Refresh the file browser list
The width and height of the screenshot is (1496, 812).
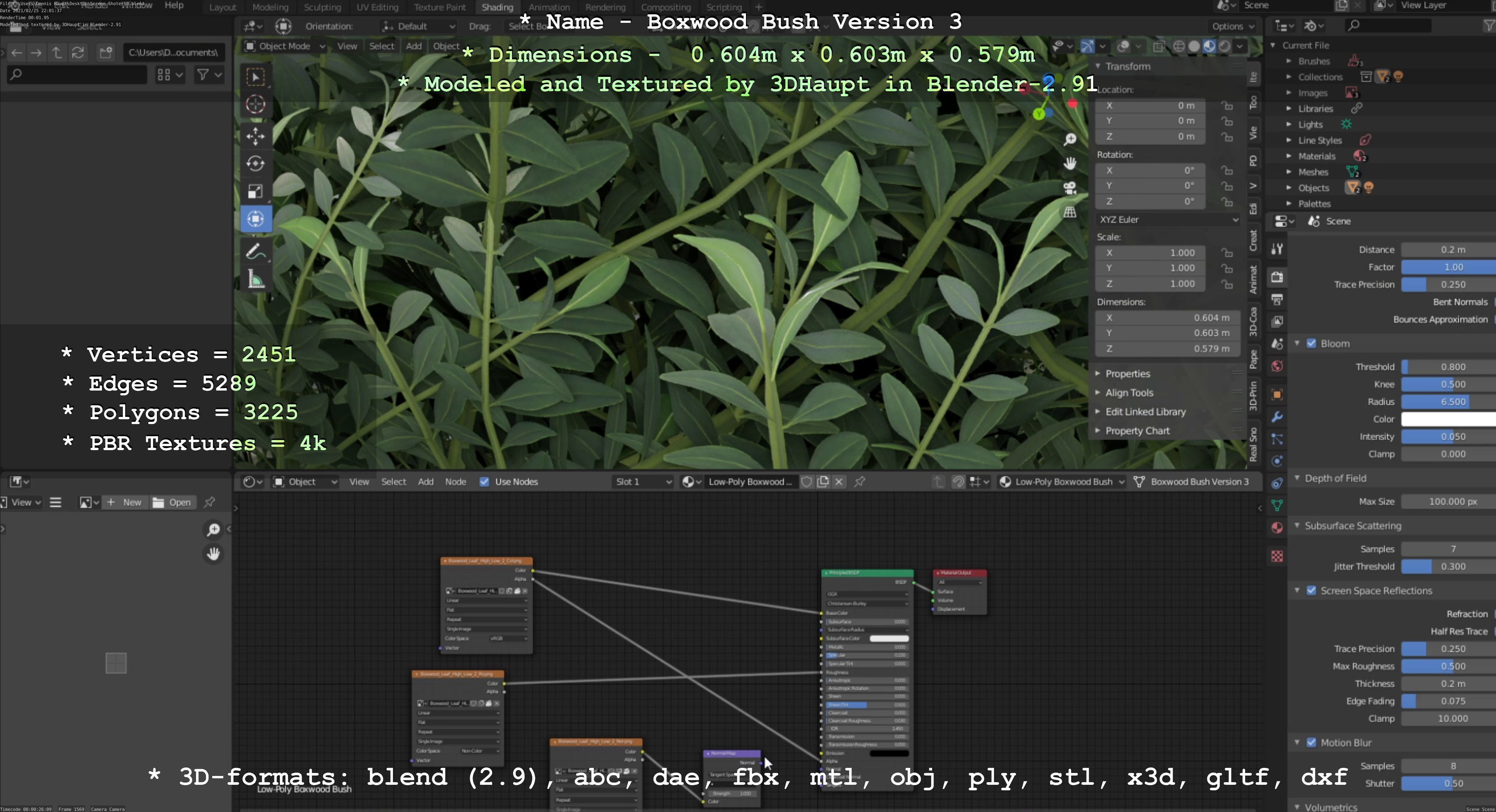[x=78, y=52]
